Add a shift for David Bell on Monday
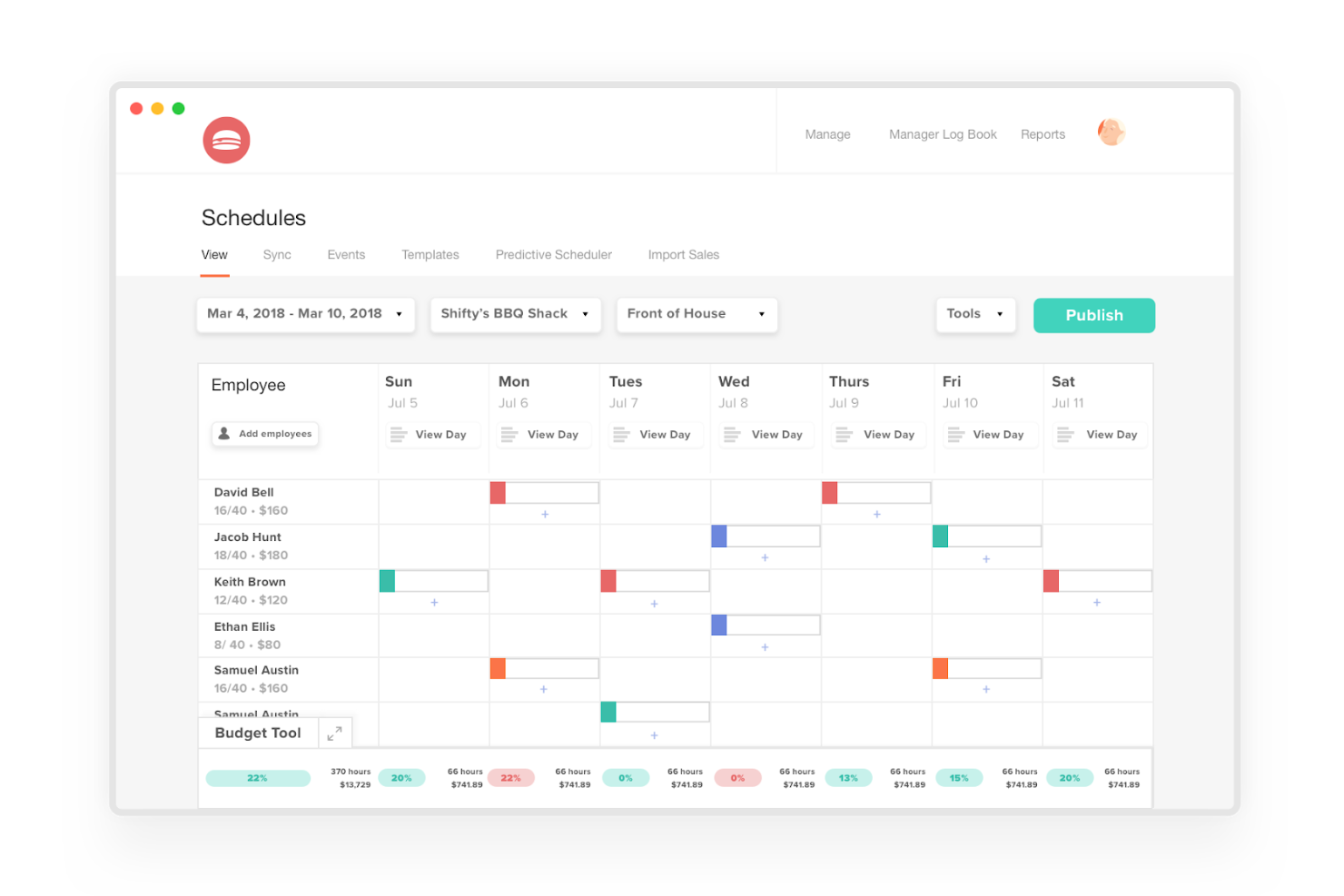 (x=544, y=514)
